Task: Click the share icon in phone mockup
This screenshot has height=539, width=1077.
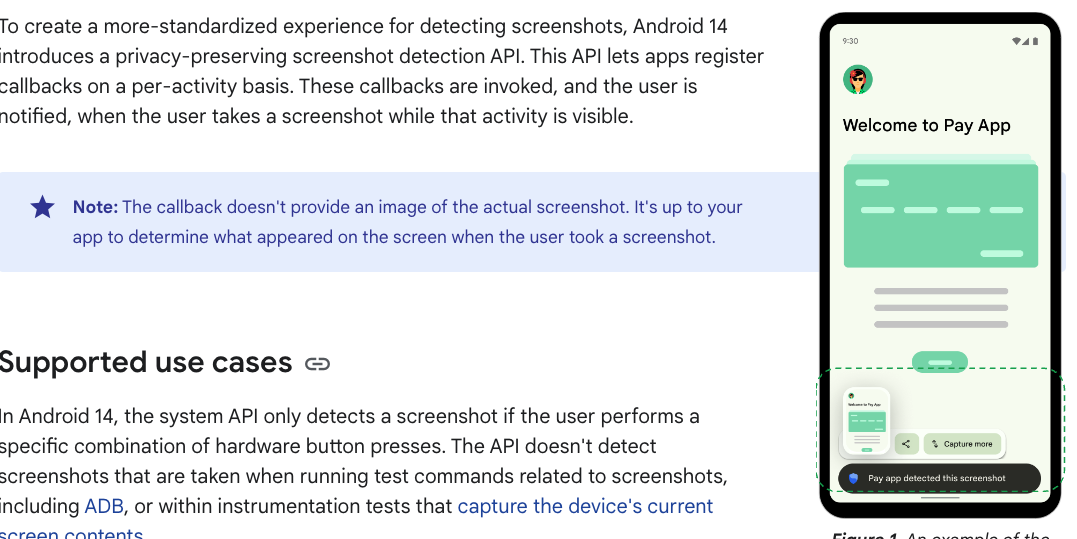Action: click(906, 444)
